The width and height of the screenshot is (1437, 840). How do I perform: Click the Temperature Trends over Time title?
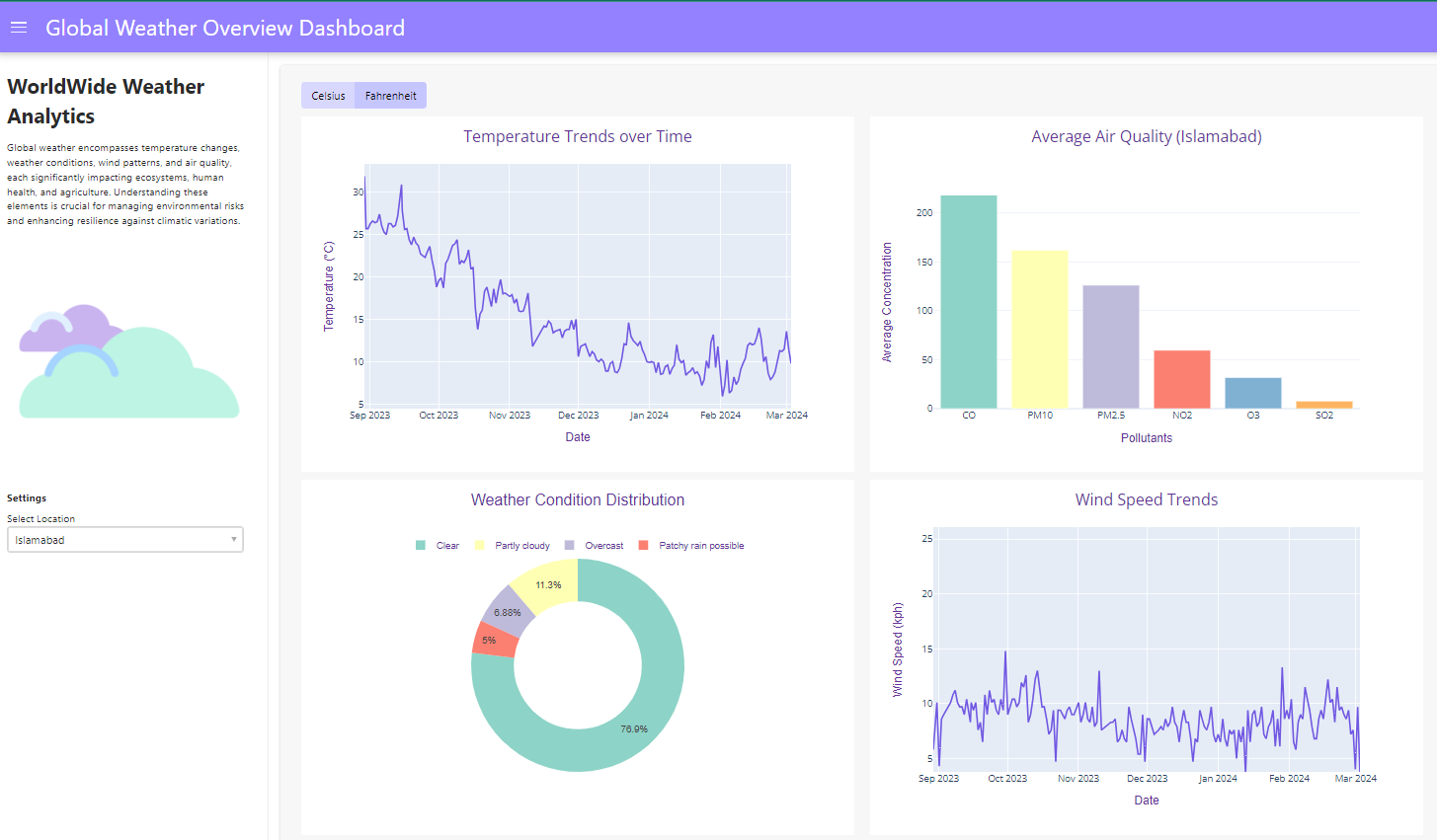click(x=577, y=137)
